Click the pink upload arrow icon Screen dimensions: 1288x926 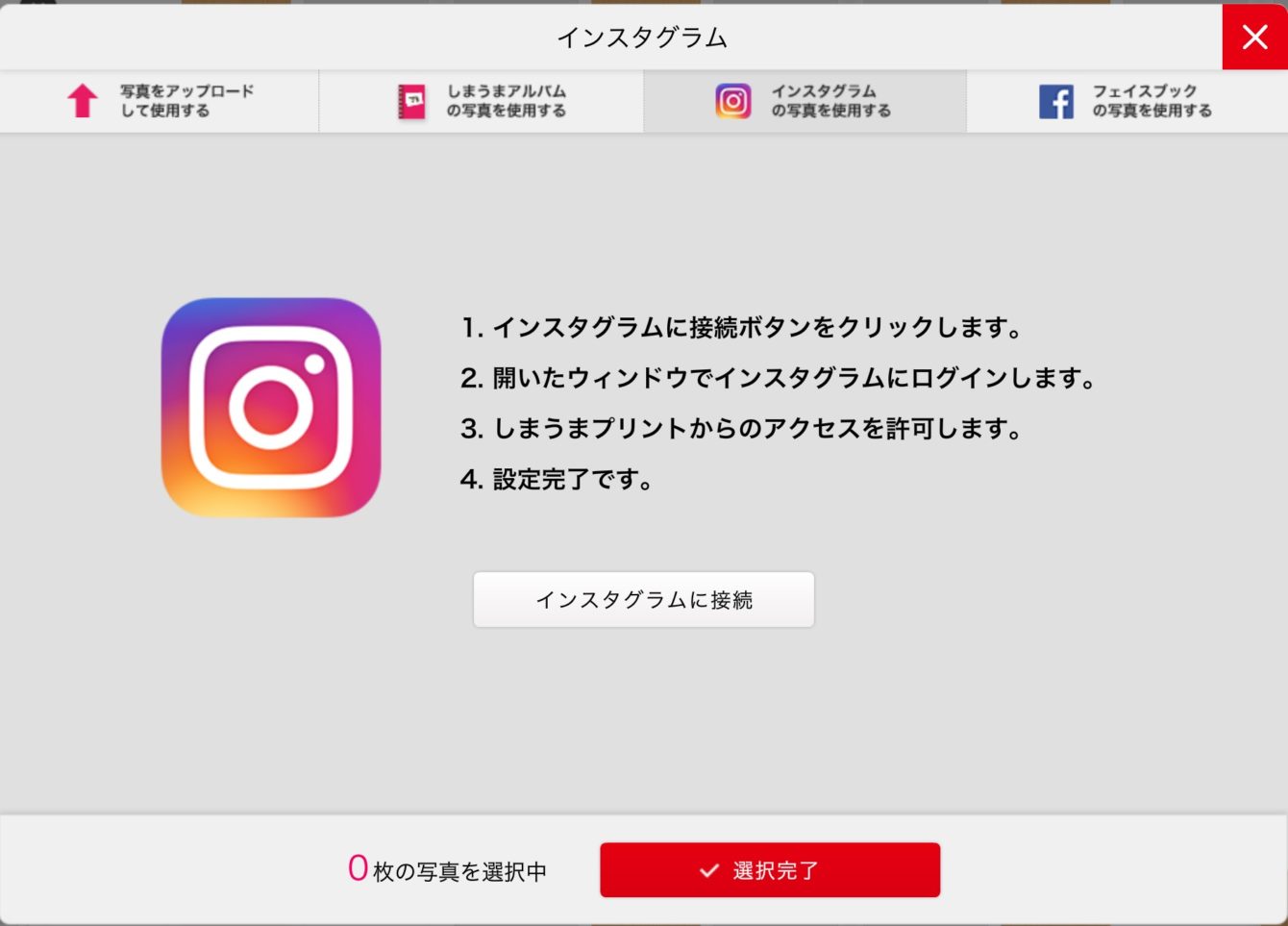point(83,101)
